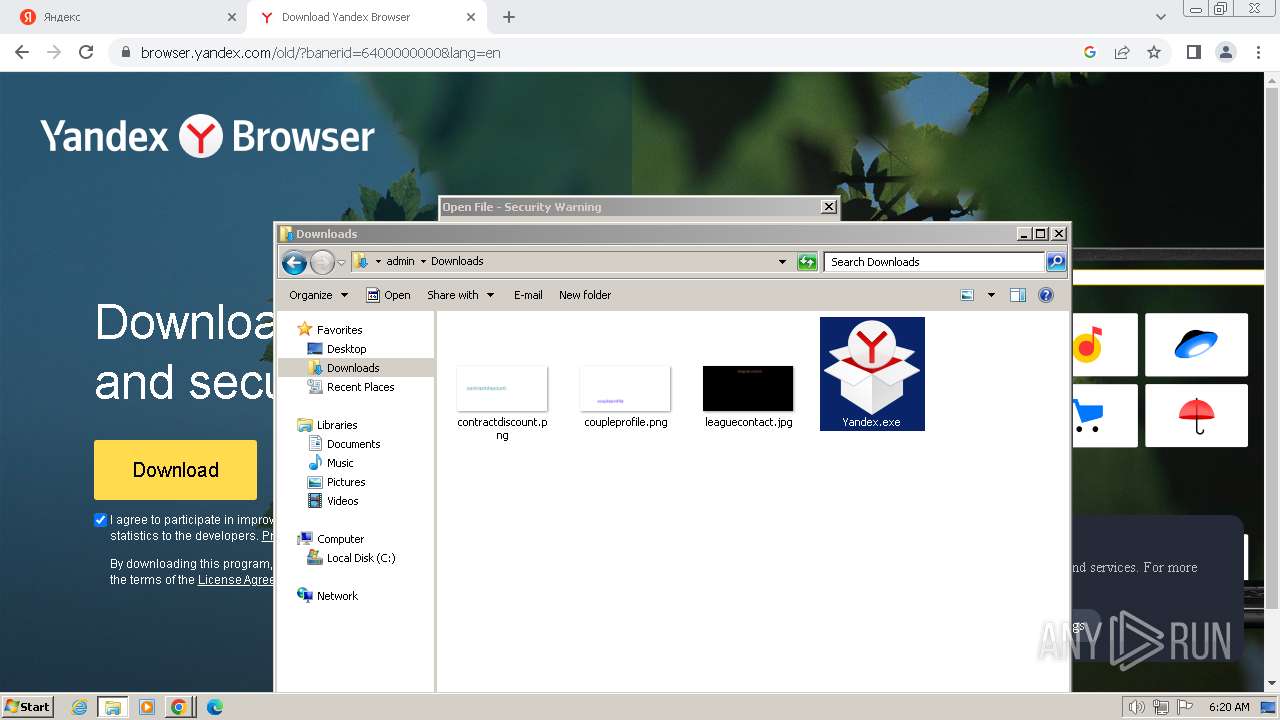Open Documents library
This screenshot has width=1280, height=720.
353,444
